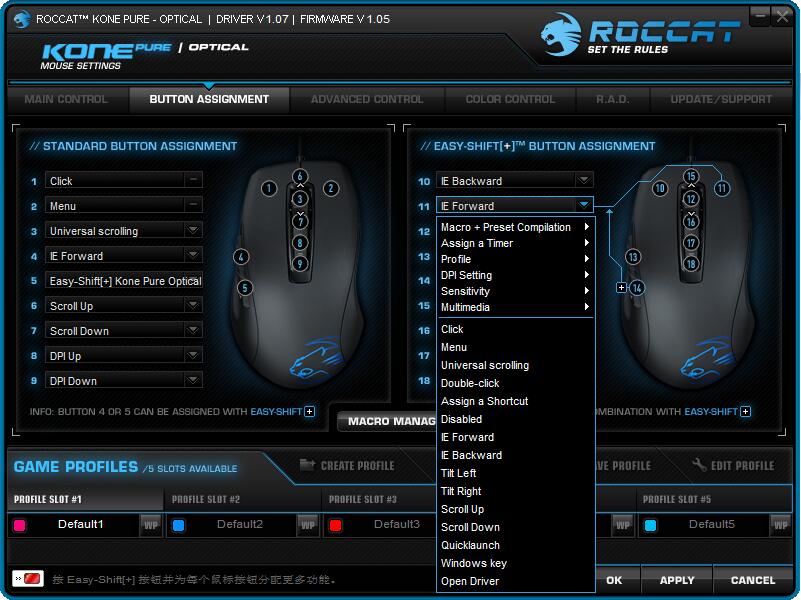The image size is (801, 600).
Task: Click scroll-up marker 6 on left mouse
Action: pyautogui.click(x=300, y=176)
